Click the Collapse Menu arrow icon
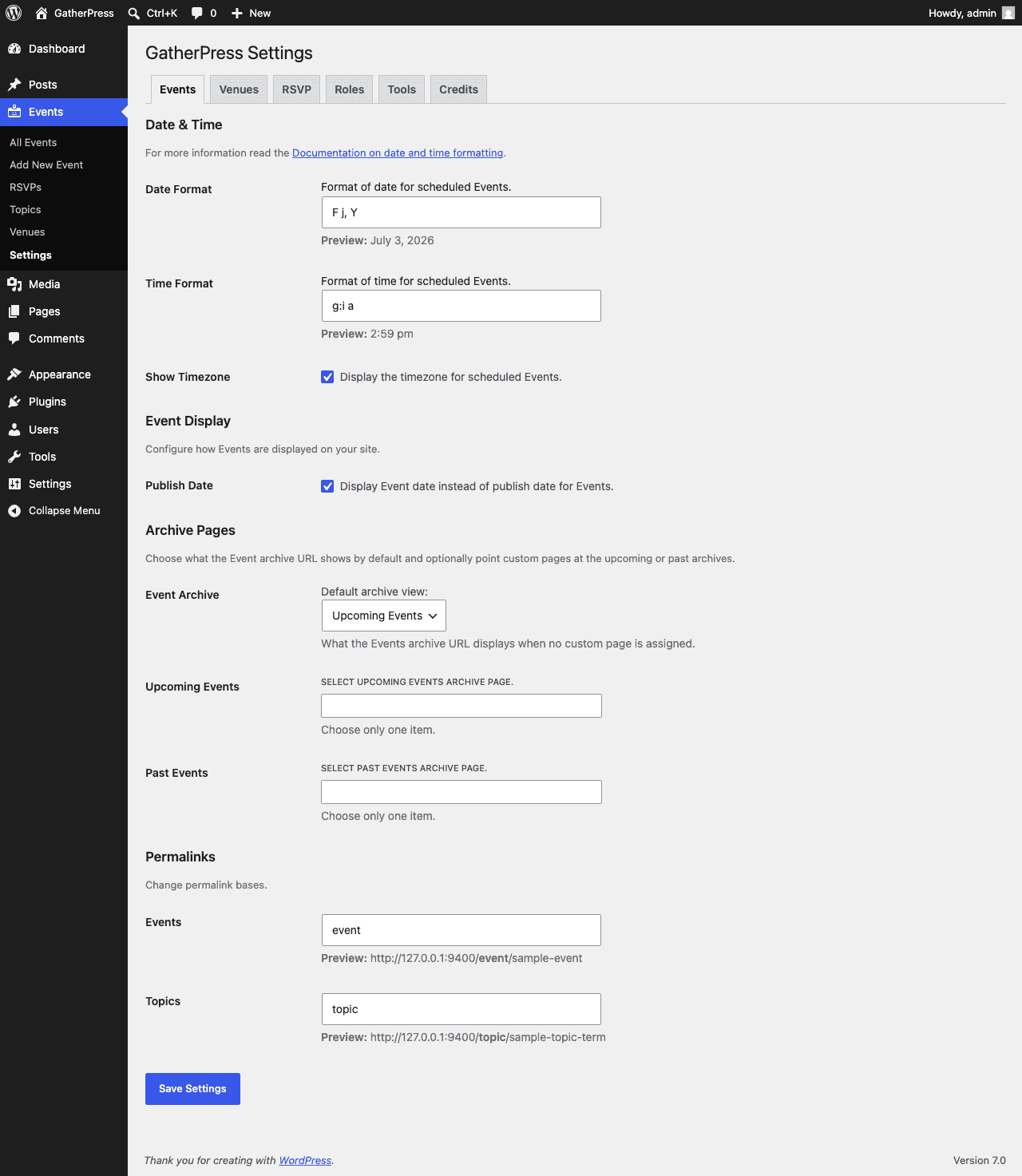 tap(14, 511)
